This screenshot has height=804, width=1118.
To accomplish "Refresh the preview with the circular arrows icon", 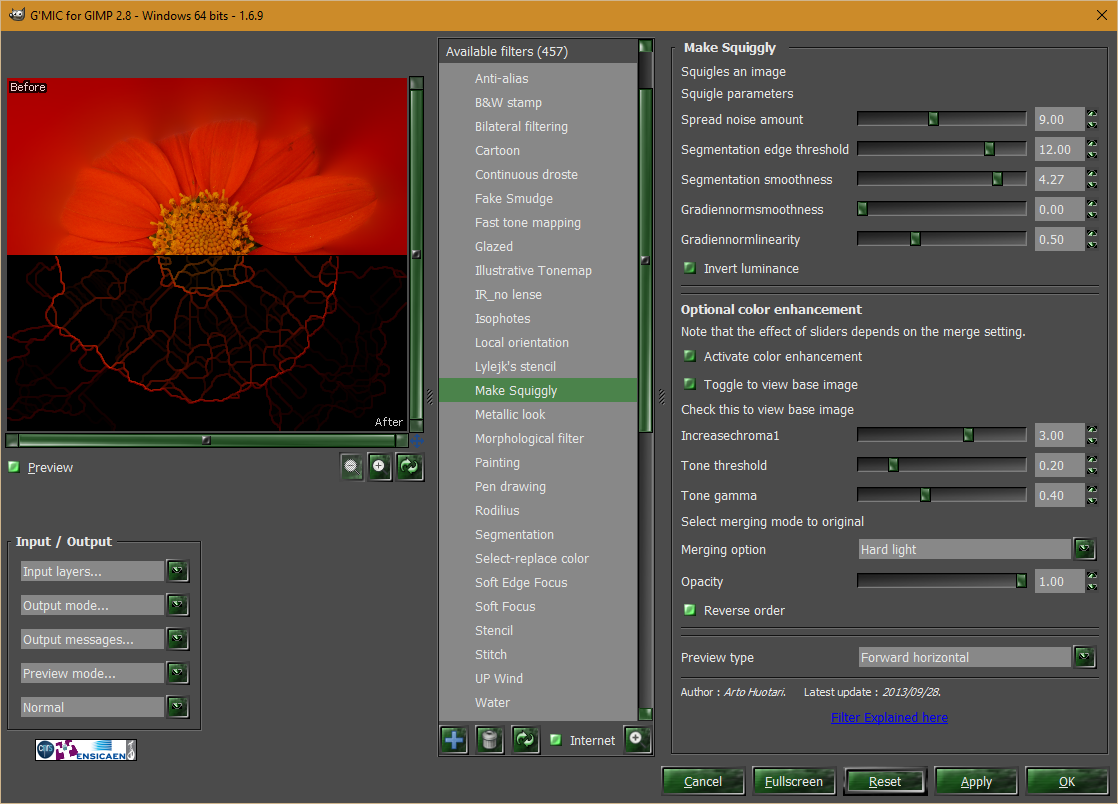I will click(409, 467).
